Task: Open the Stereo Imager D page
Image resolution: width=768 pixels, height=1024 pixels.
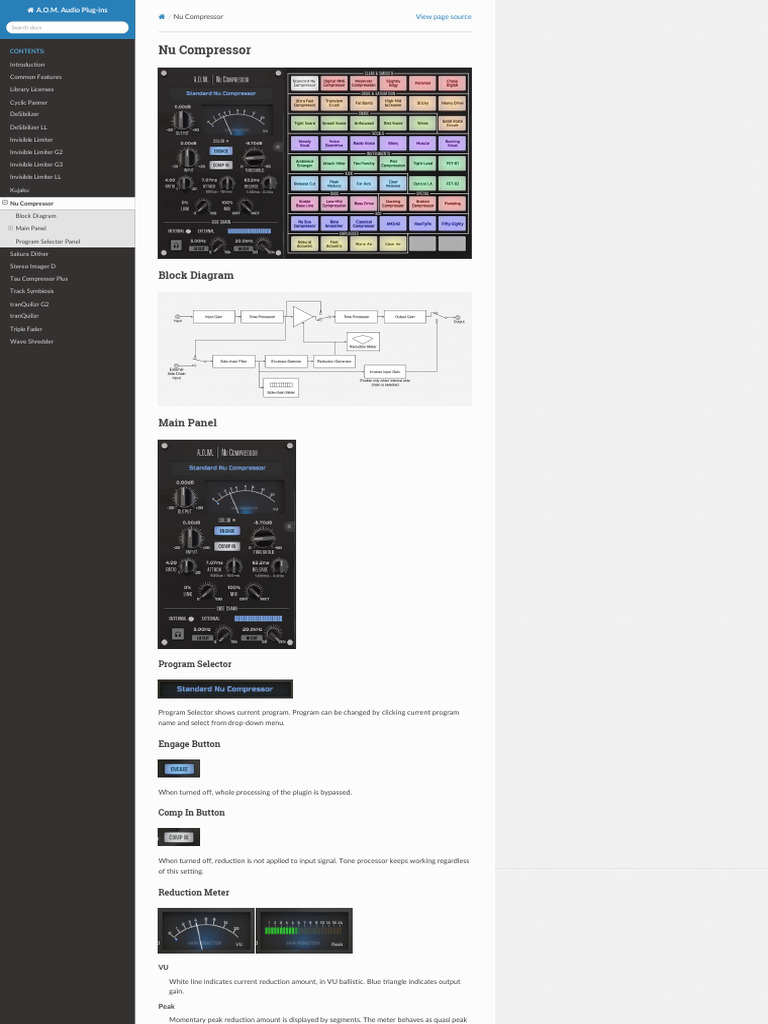Action: (33, 266)
